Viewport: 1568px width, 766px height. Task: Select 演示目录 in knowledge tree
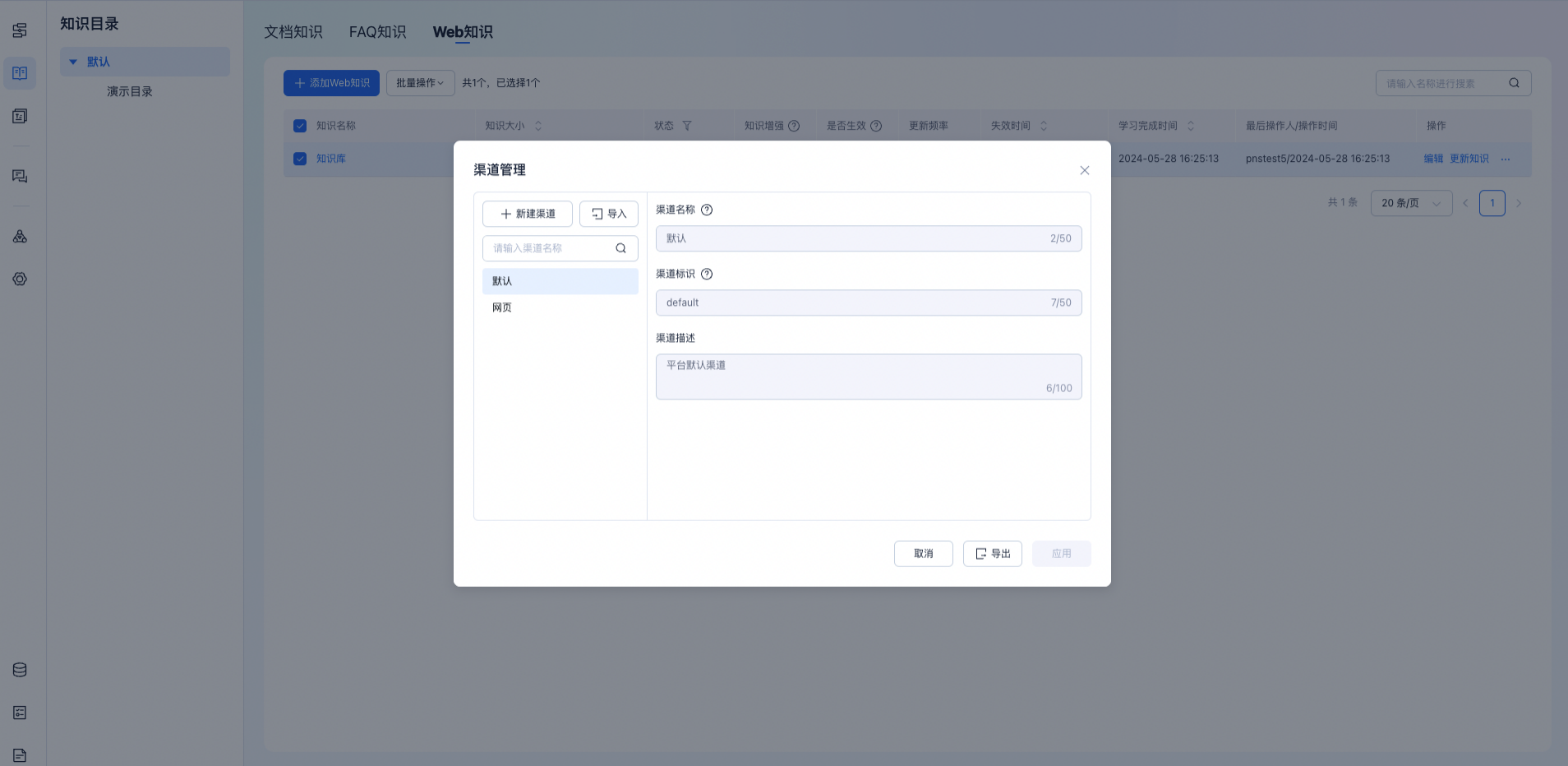pyautogui.click(x=130, y=91)
